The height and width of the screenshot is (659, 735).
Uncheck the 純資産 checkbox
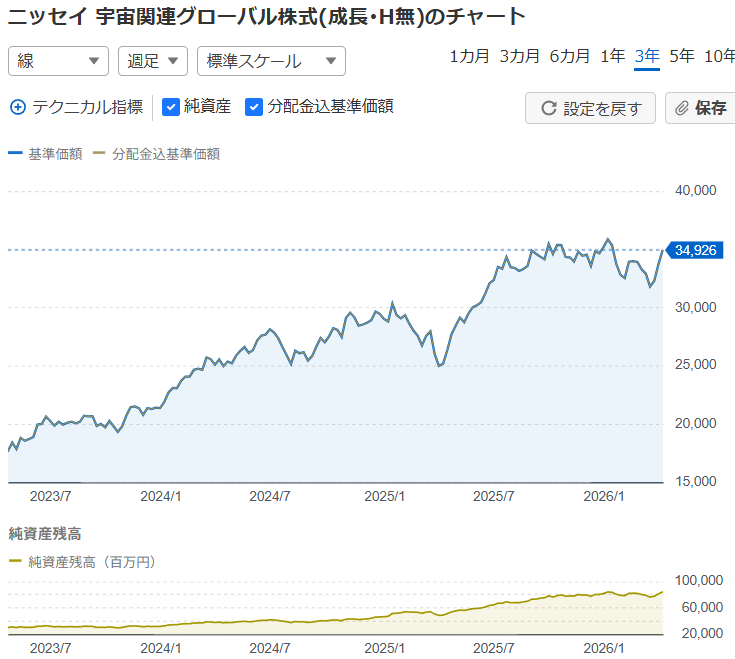point(170,107)
